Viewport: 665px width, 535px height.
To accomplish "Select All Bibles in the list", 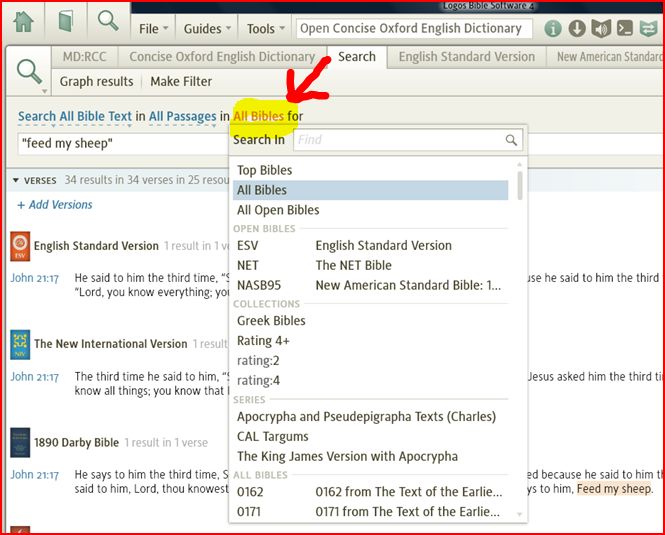I will (x=370, y=190).
